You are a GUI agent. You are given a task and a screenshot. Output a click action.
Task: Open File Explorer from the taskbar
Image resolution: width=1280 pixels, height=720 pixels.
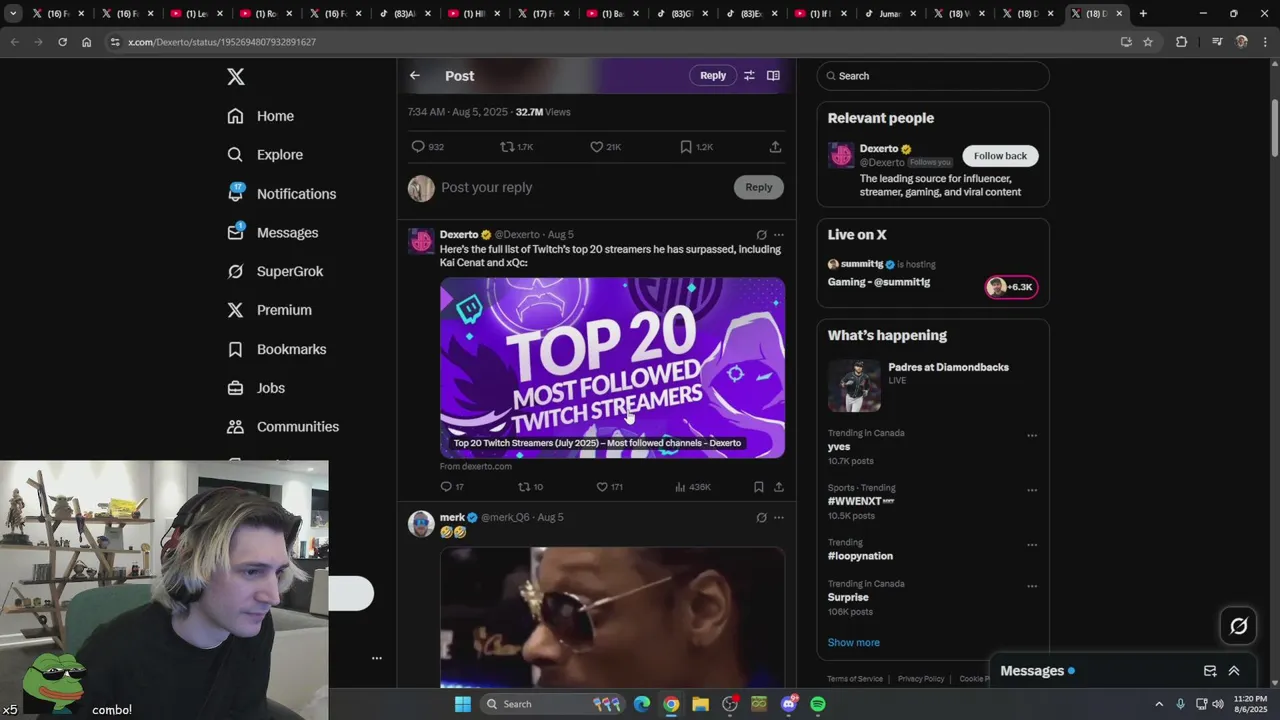coord(700,704)
